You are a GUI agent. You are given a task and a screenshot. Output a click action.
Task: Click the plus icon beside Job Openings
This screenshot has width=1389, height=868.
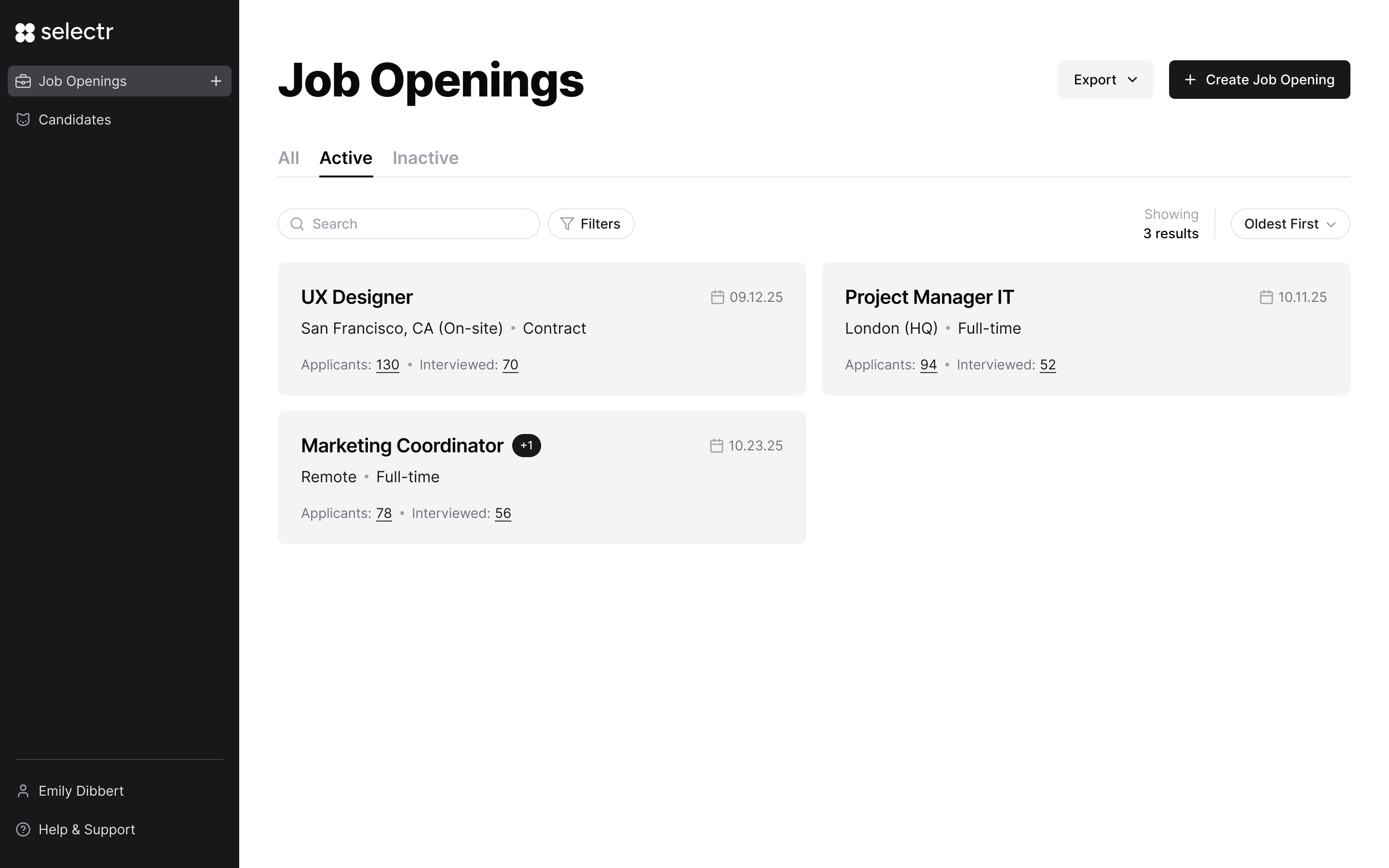[x=216, y=81]
